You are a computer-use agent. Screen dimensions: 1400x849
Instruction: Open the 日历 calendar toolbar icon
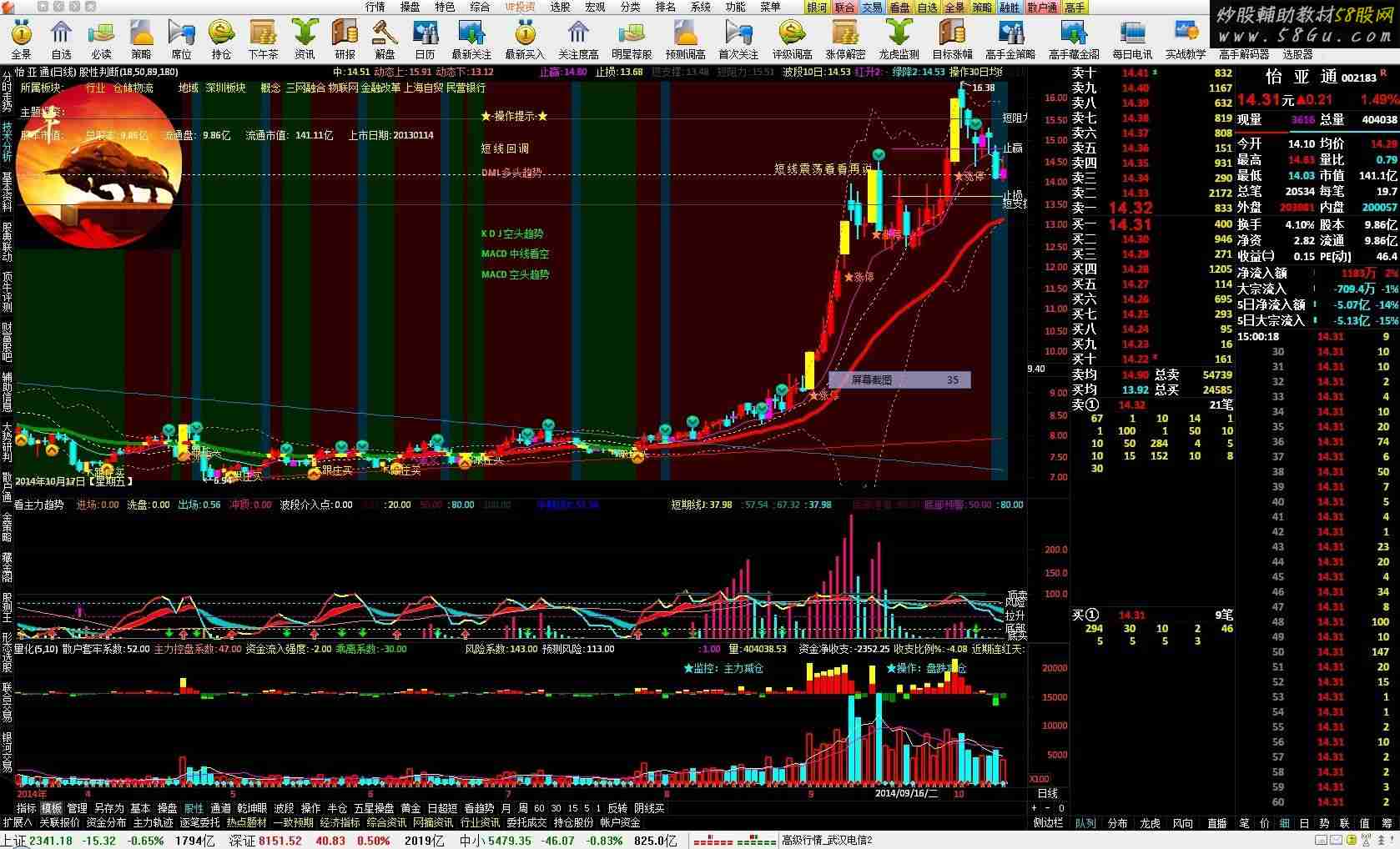(426, 39)
